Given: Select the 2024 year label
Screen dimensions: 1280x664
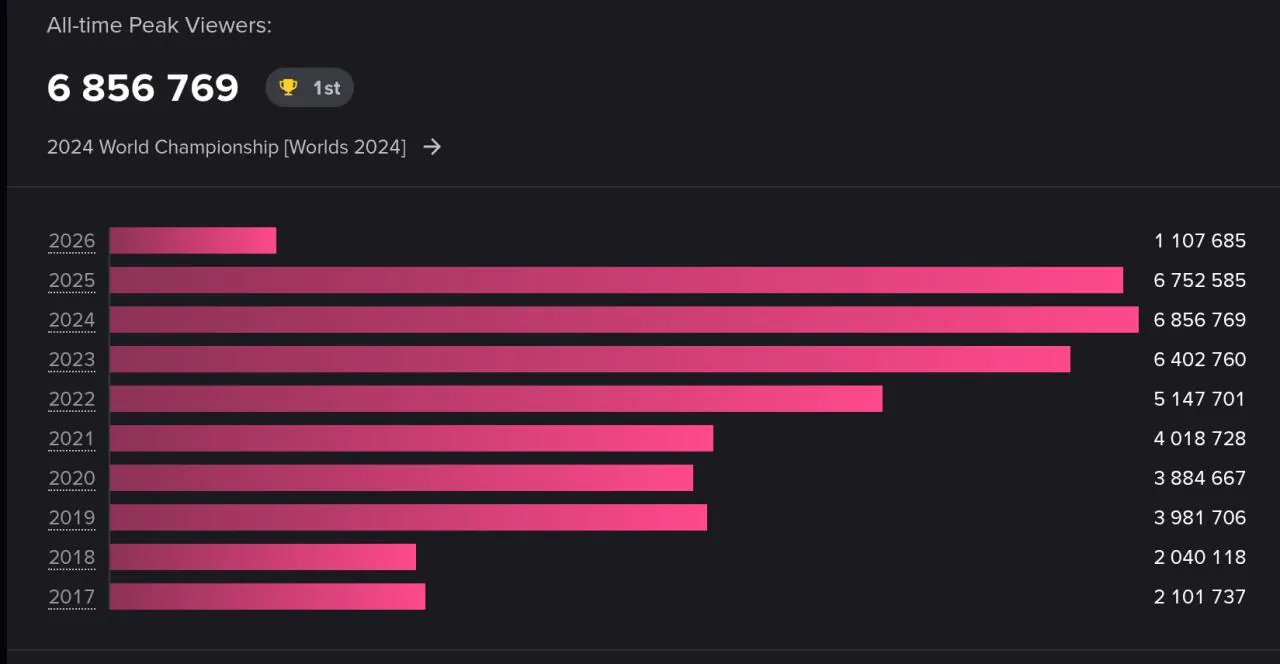Looking at the screenshot, I should [x=72, y=320].
